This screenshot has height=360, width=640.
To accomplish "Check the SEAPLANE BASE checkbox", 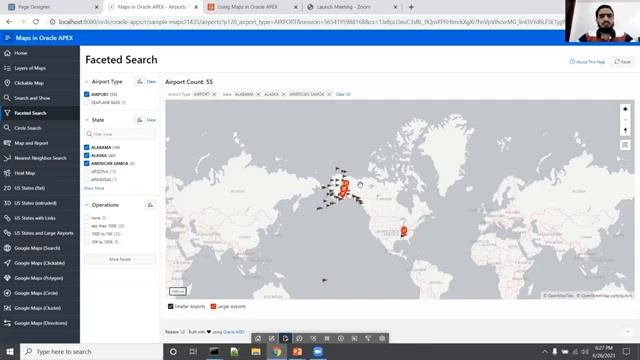I will (87, 102).
